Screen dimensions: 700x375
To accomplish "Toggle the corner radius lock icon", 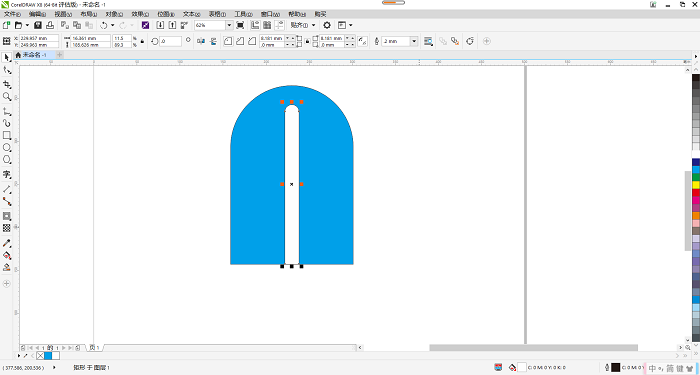I will click(307, 41).
